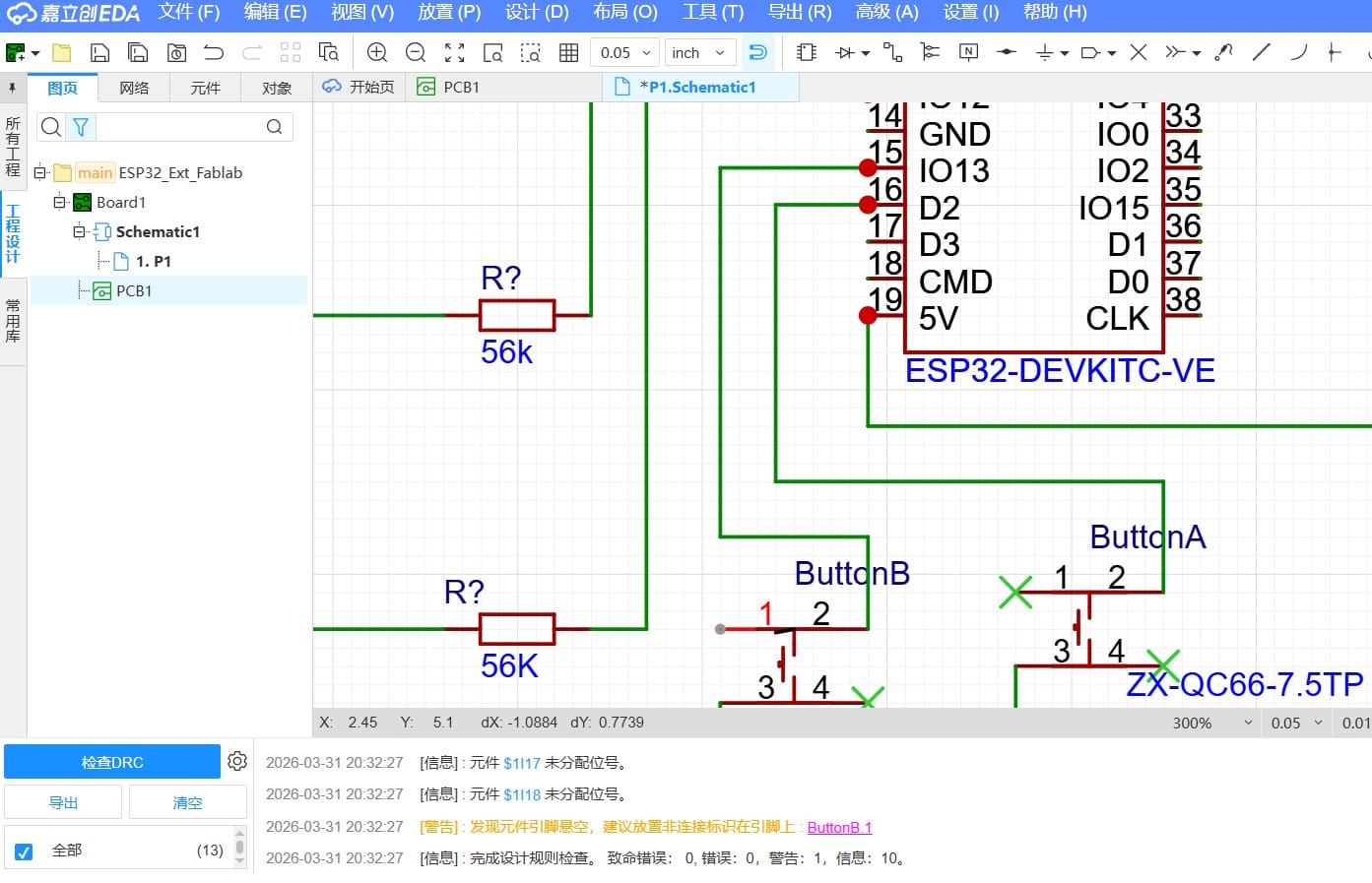Image resolution: width=1372 pixels, height=883 pixels.
Task: Zoom in with the magnifier plus icon
Action: (377, 53)
